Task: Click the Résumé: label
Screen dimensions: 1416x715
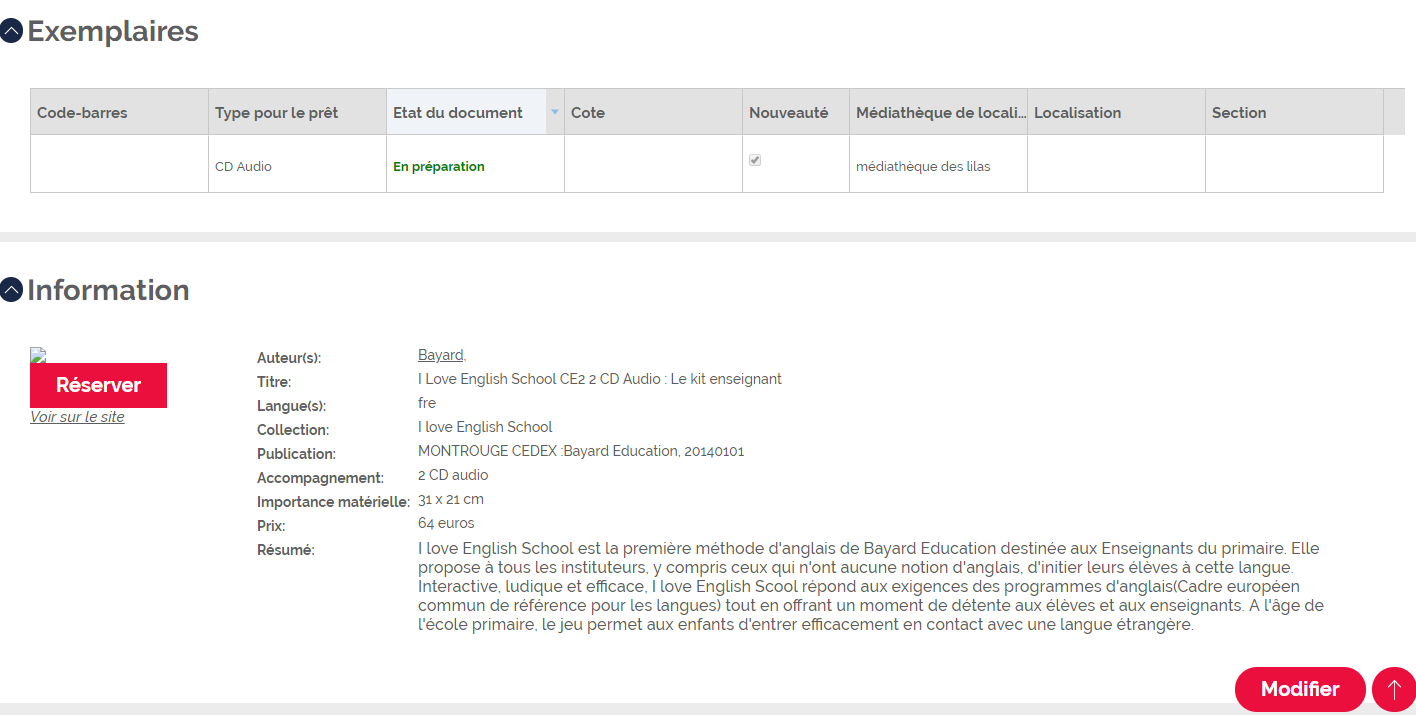Action: point(286,550)
